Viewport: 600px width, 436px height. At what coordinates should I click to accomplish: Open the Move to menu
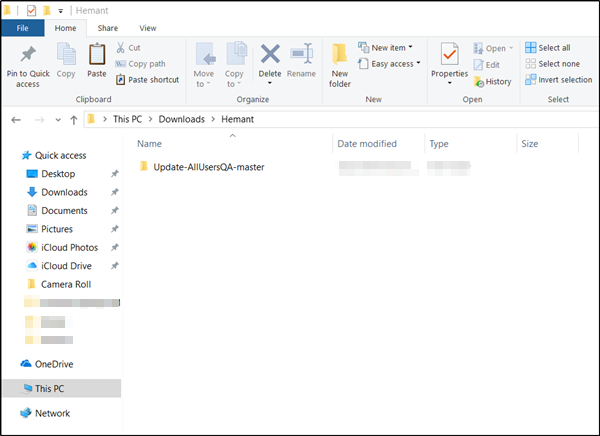point(204,65)
